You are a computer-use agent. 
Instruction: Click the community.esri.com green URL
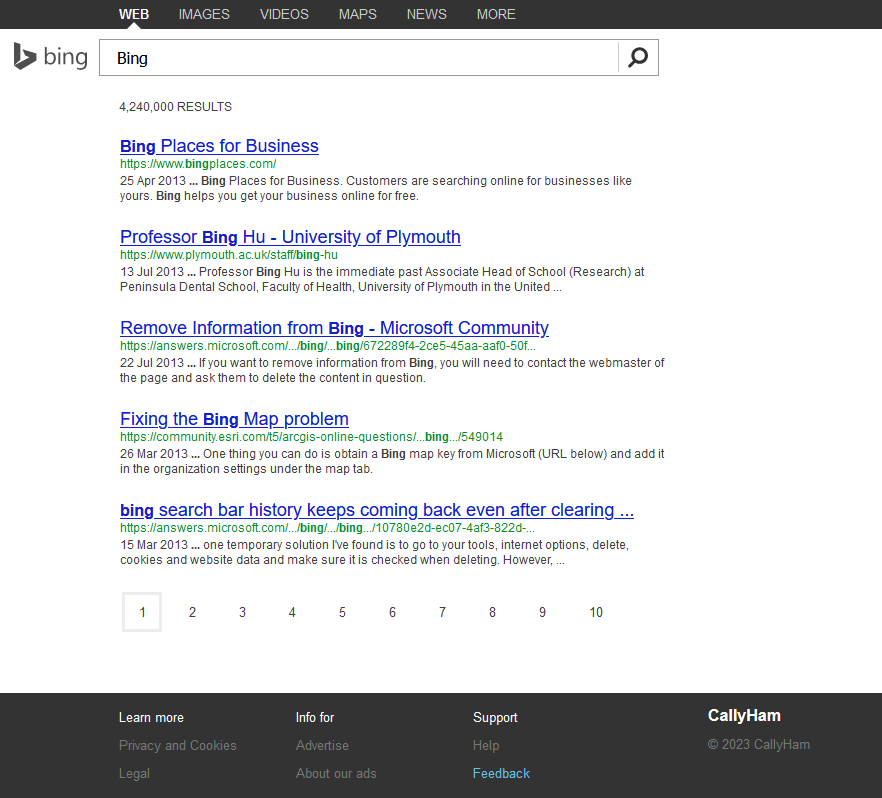tap(311, 437)
